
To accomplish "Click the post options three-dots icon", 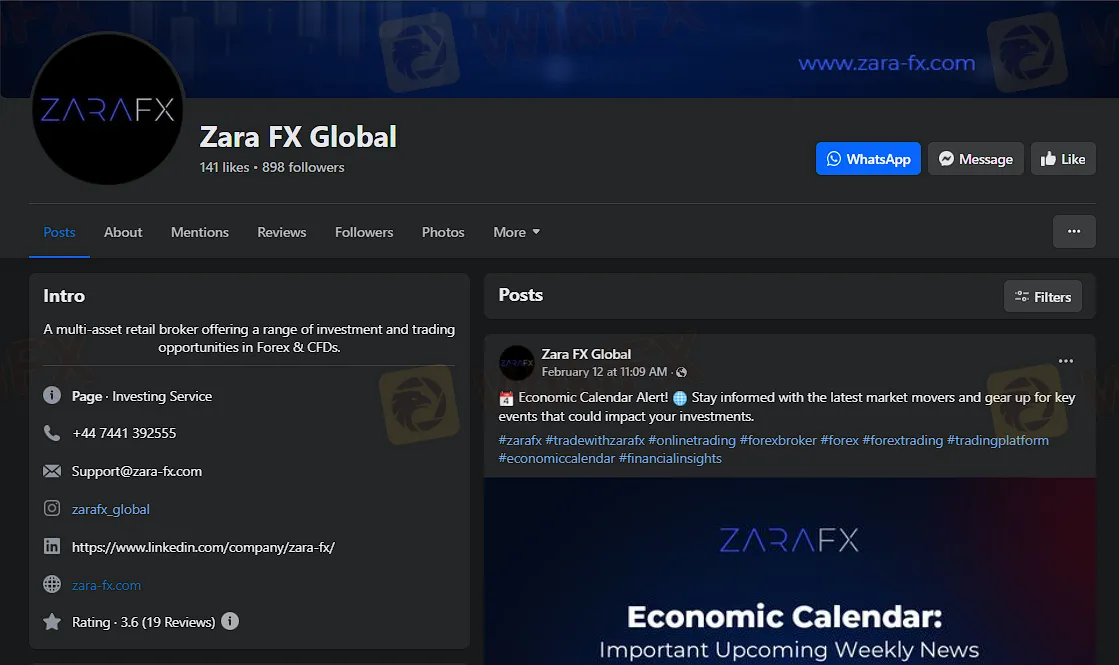I will (x=1065, y=361).
